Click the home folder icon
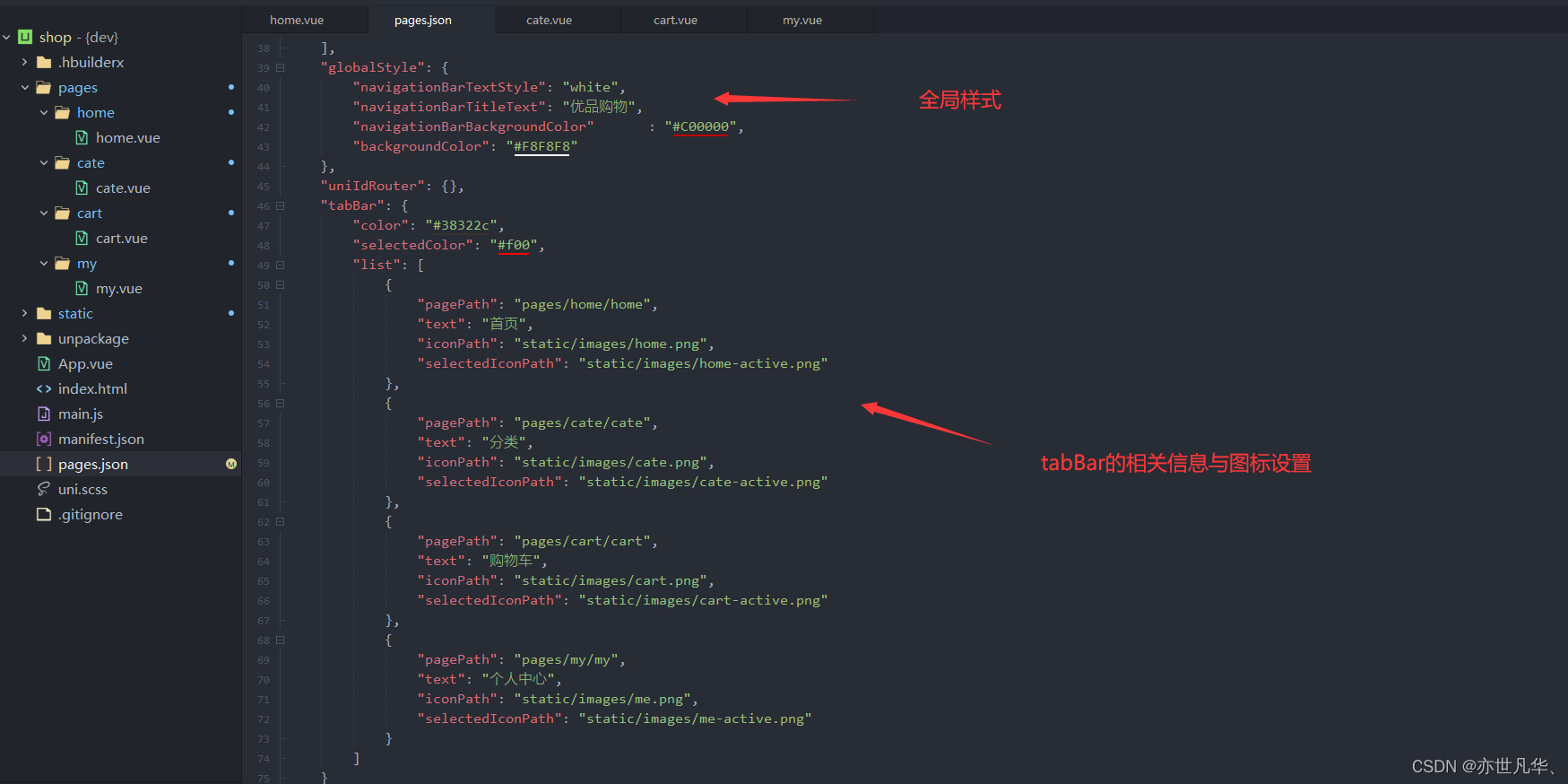This screenshot has height=784, width=1568. (63, 112)
